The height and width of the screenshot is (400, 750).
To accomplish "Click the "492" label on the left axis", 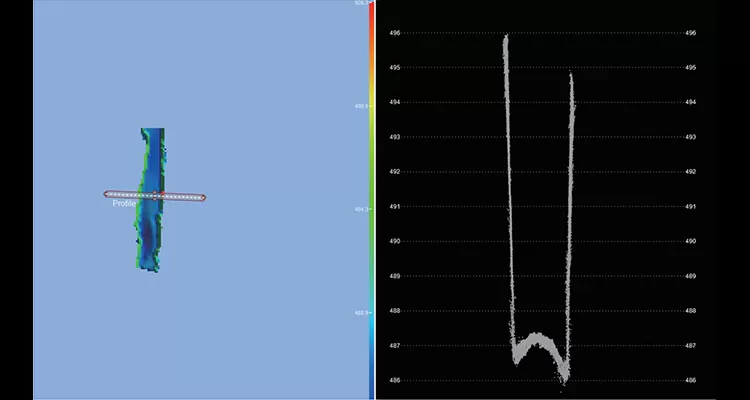I will coord(395,172).
